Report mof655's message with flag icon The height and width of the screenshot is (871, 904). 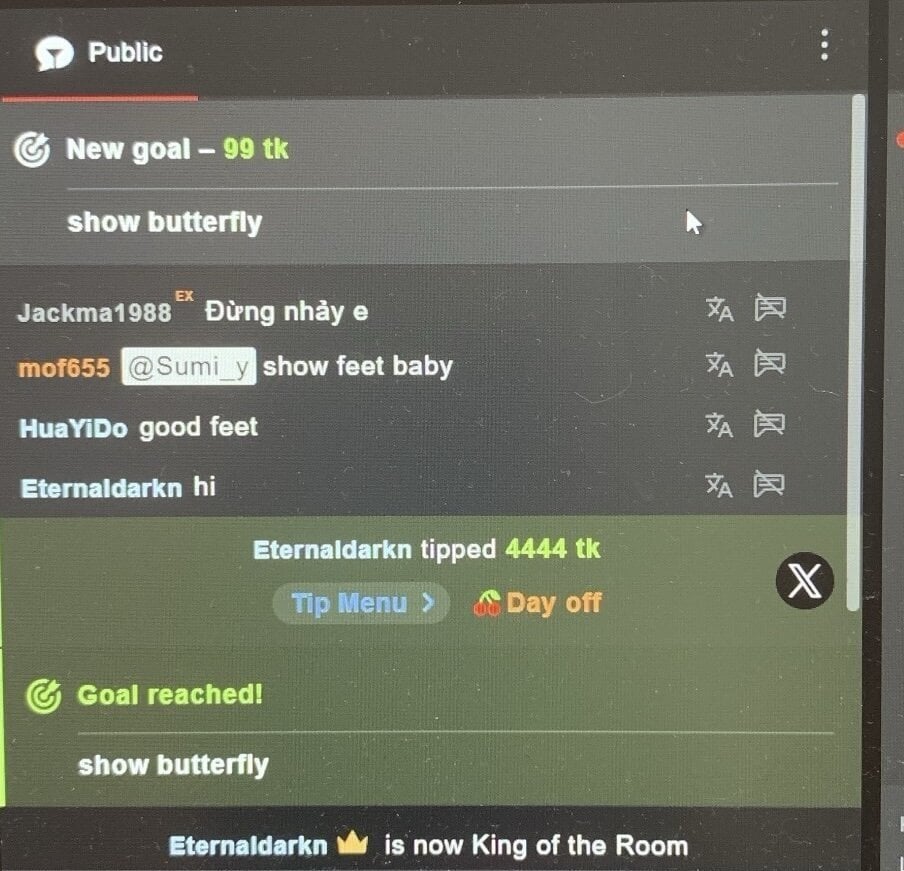[770, 363]
